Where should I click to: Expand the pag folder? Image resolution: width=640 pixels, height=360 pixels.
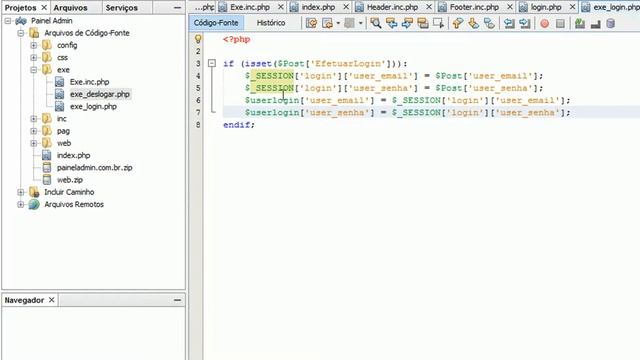[34, 131]
